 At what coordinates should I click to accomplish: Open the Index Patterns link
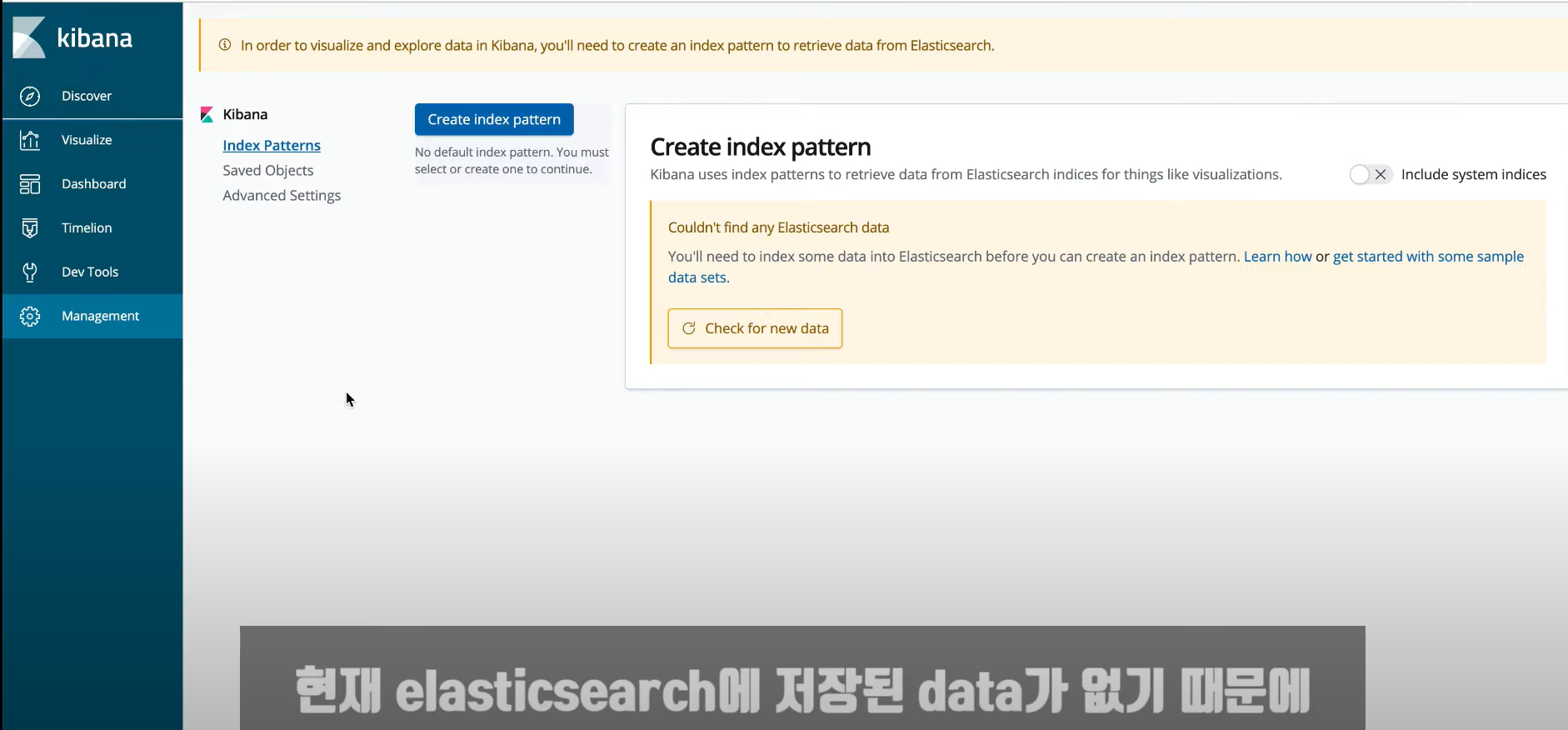pos(272,145)
